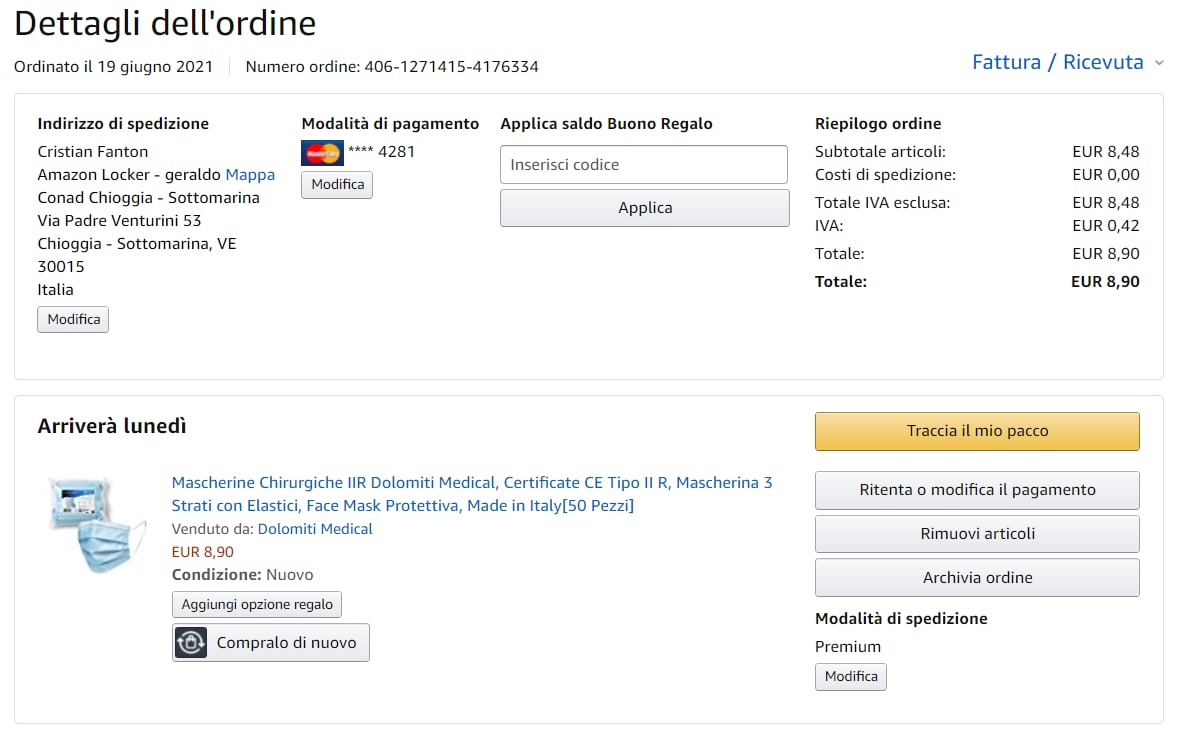Viewport: 1191px width, 744px height.
Task: Click the Rimuovi articoli button
Action: (977, 534)
